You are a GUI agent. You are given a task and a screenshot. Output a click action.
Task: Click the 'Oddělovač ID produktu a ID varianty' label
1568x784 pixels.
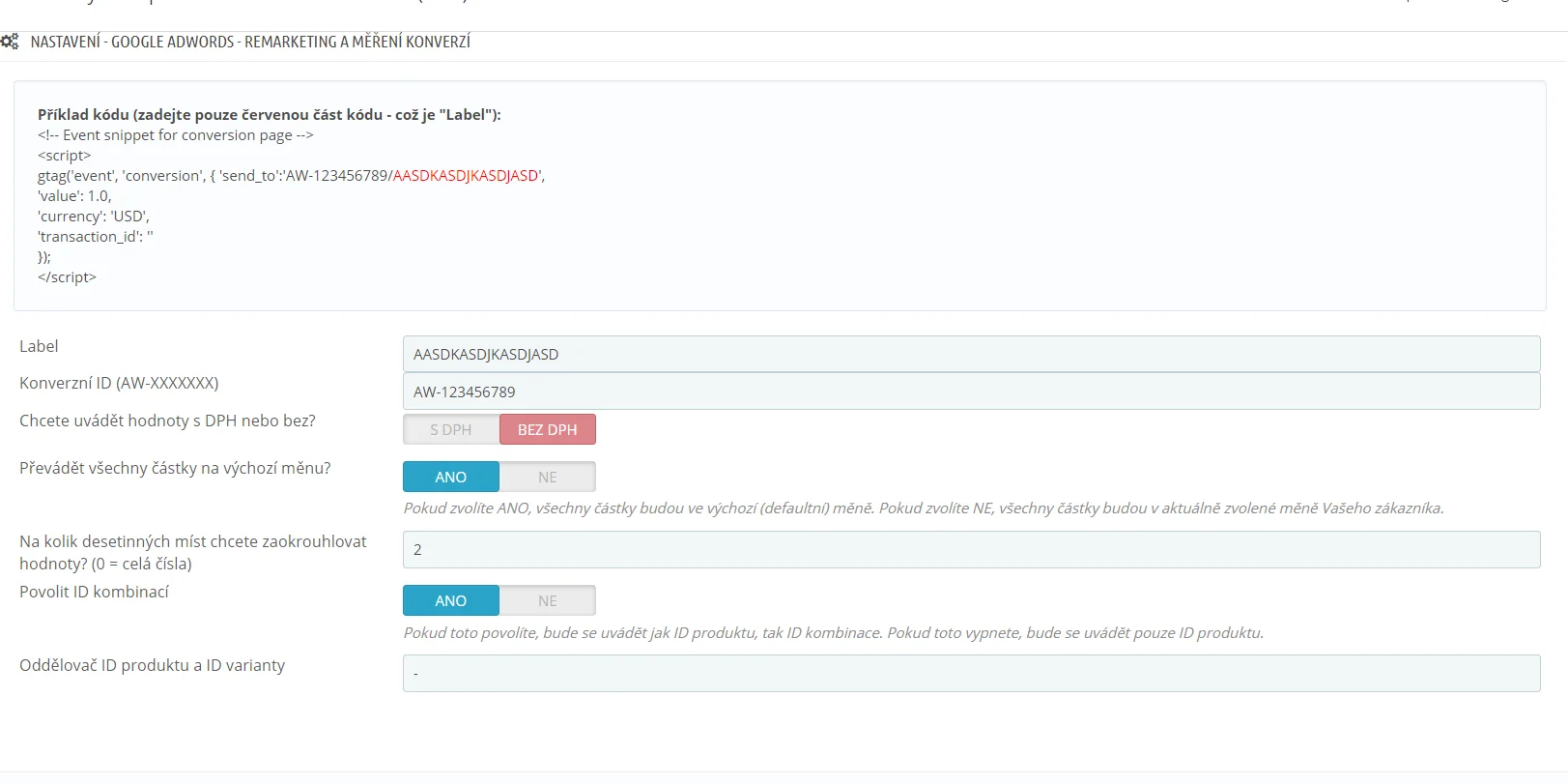(x=152, y=665)
